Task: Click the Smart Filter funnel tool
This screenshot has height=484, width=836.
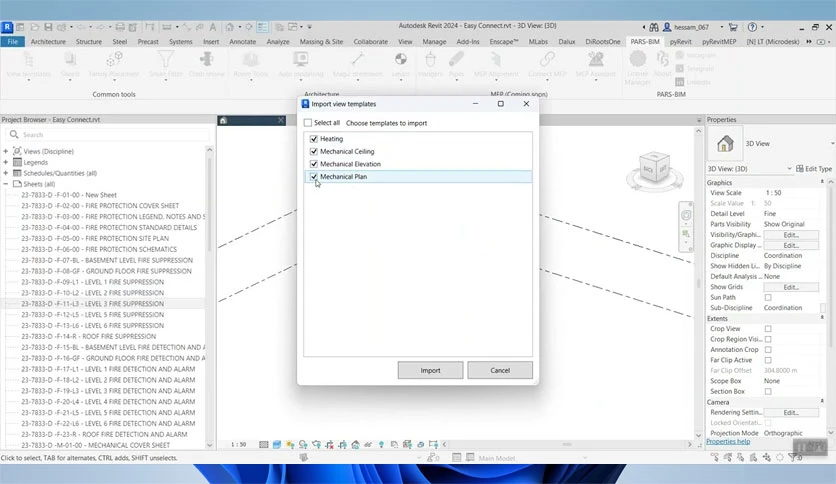Action: coord(166,65)
